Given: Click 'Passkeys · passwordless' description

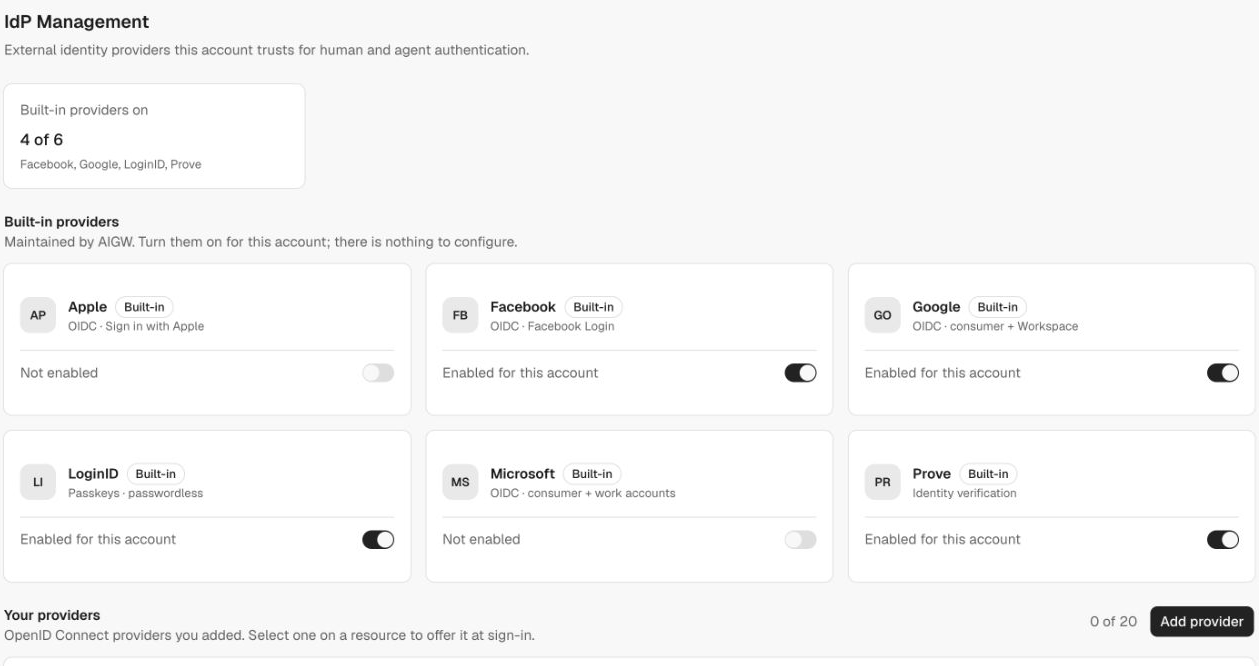Looking at the screenshot, I should [x=135, y=493].
